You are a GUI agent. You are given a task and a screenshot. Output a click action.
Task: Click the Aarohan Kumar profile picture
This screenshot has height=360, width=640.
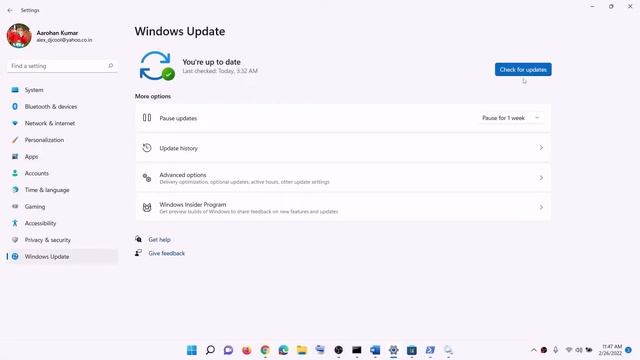(x=19, y=36)
